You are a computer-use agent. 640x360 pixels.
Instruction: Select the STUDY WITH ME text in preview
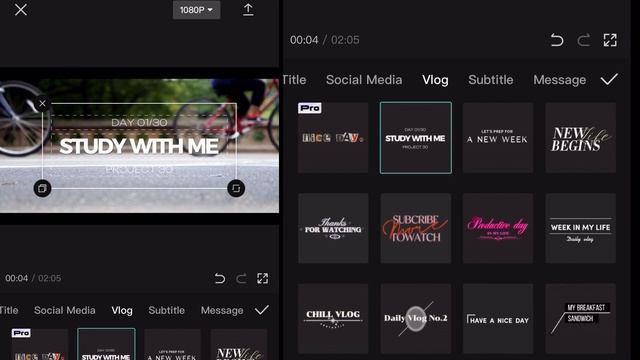139,147
